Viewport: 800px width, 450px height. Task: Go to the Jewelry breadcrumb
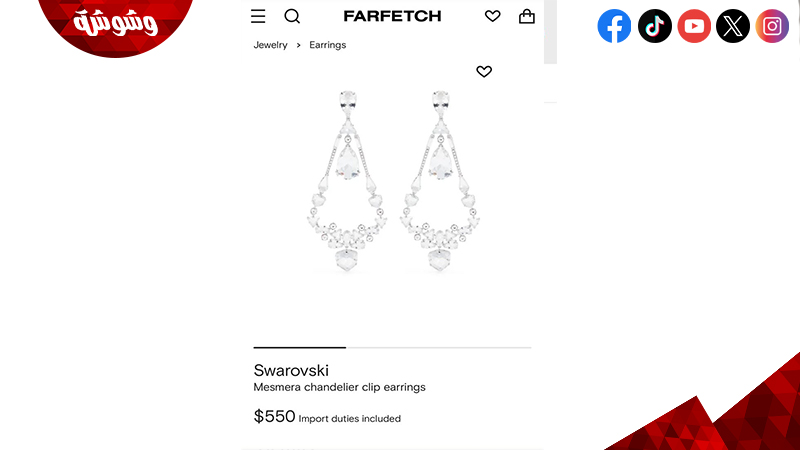[270, 45]
